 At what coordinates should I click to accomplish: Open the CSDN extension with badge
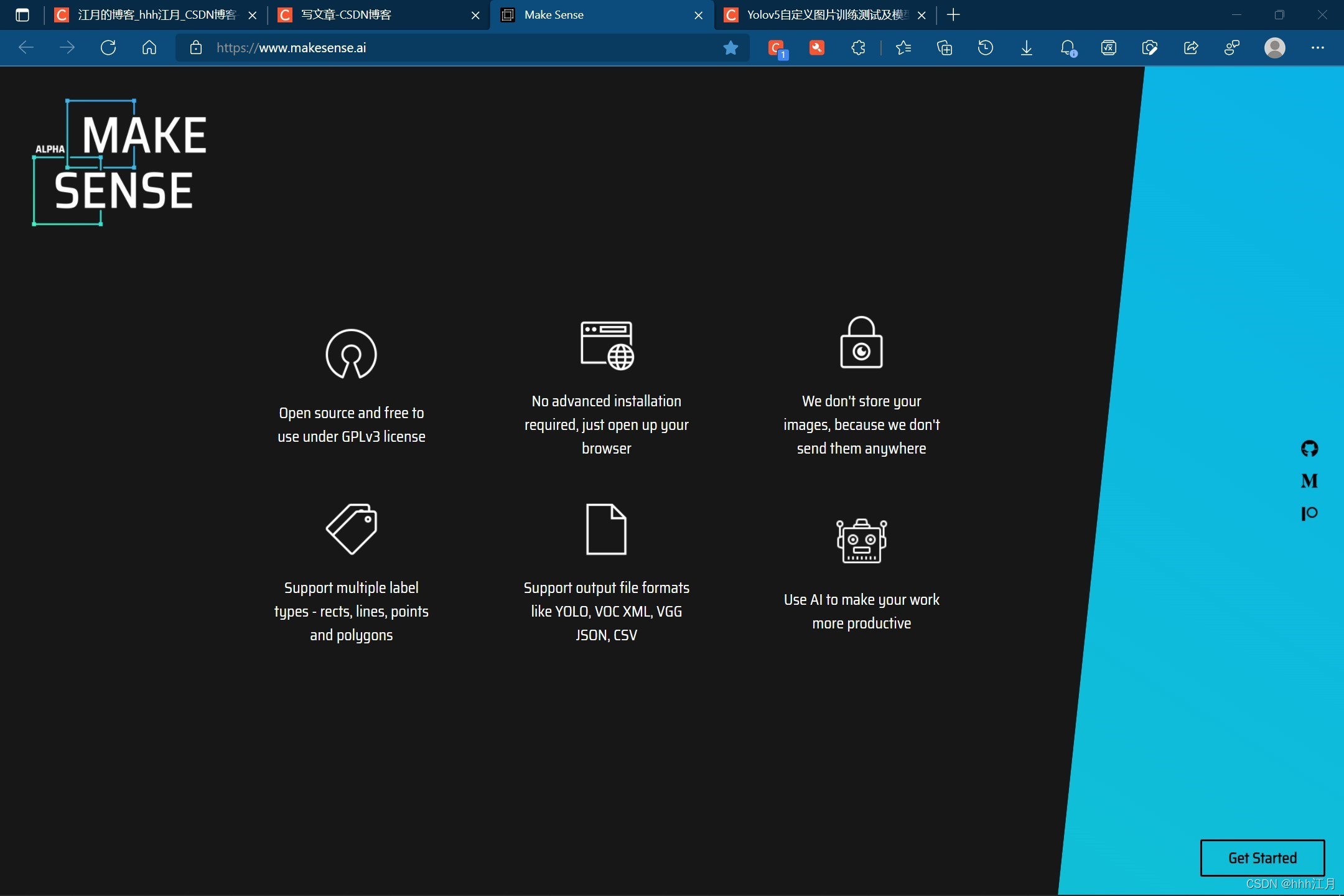tap(777, 49)
